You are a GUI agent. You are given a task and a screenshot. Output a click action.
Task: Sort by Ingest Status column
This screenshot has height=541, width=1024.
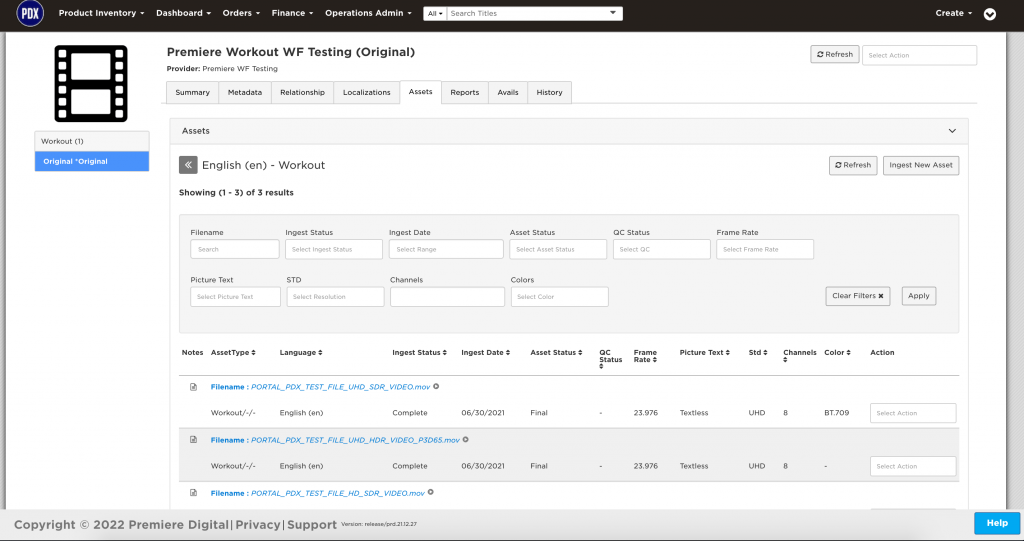pos(419,353)
